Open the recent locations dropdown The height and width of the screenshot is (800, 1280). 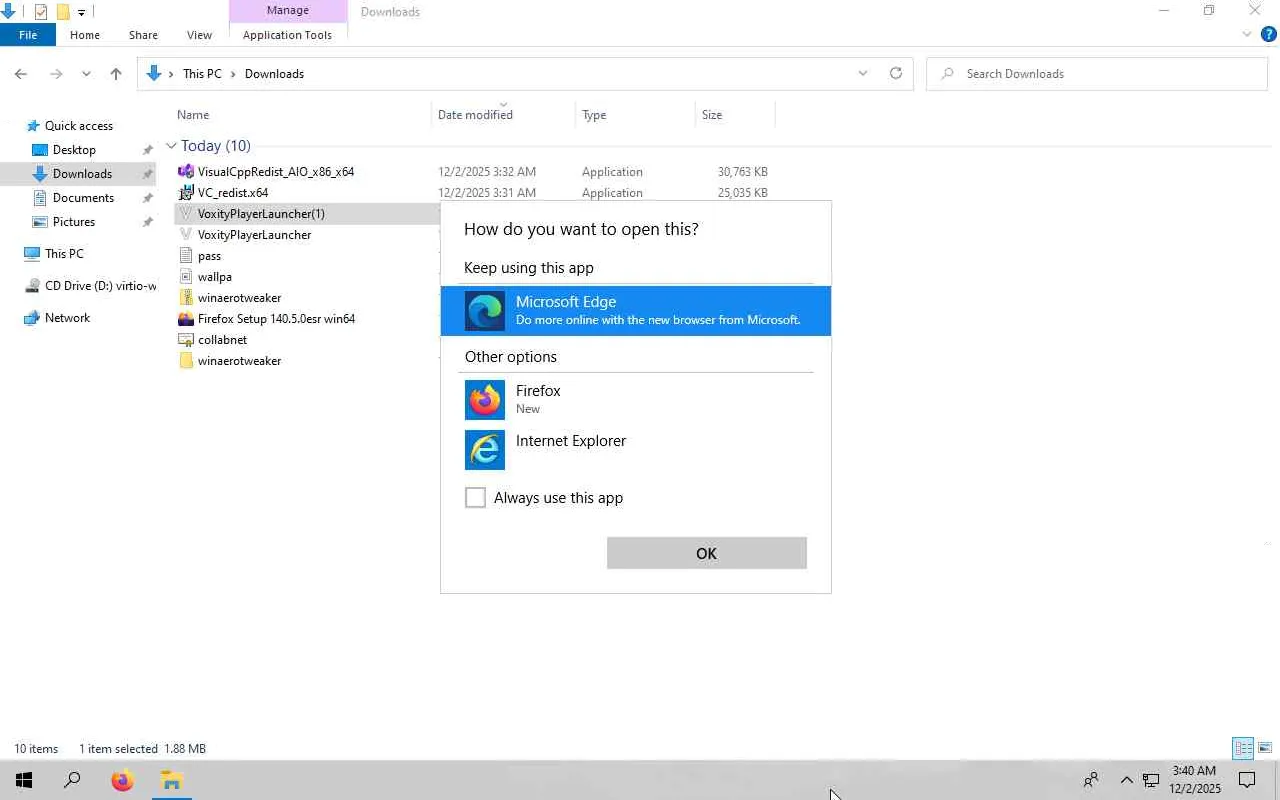point(87,74)
